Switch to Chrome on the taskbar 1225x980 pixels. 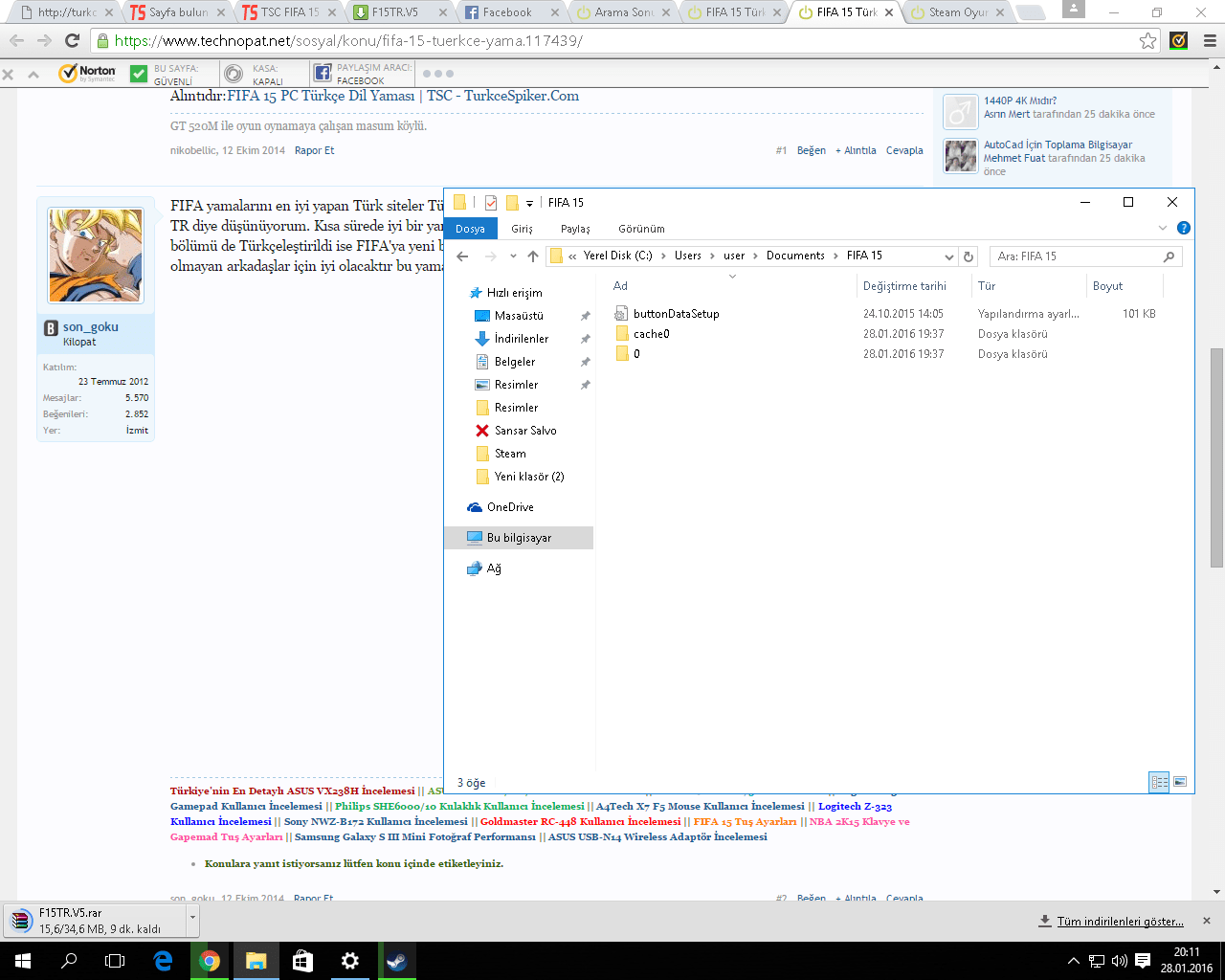coord(210,961)
